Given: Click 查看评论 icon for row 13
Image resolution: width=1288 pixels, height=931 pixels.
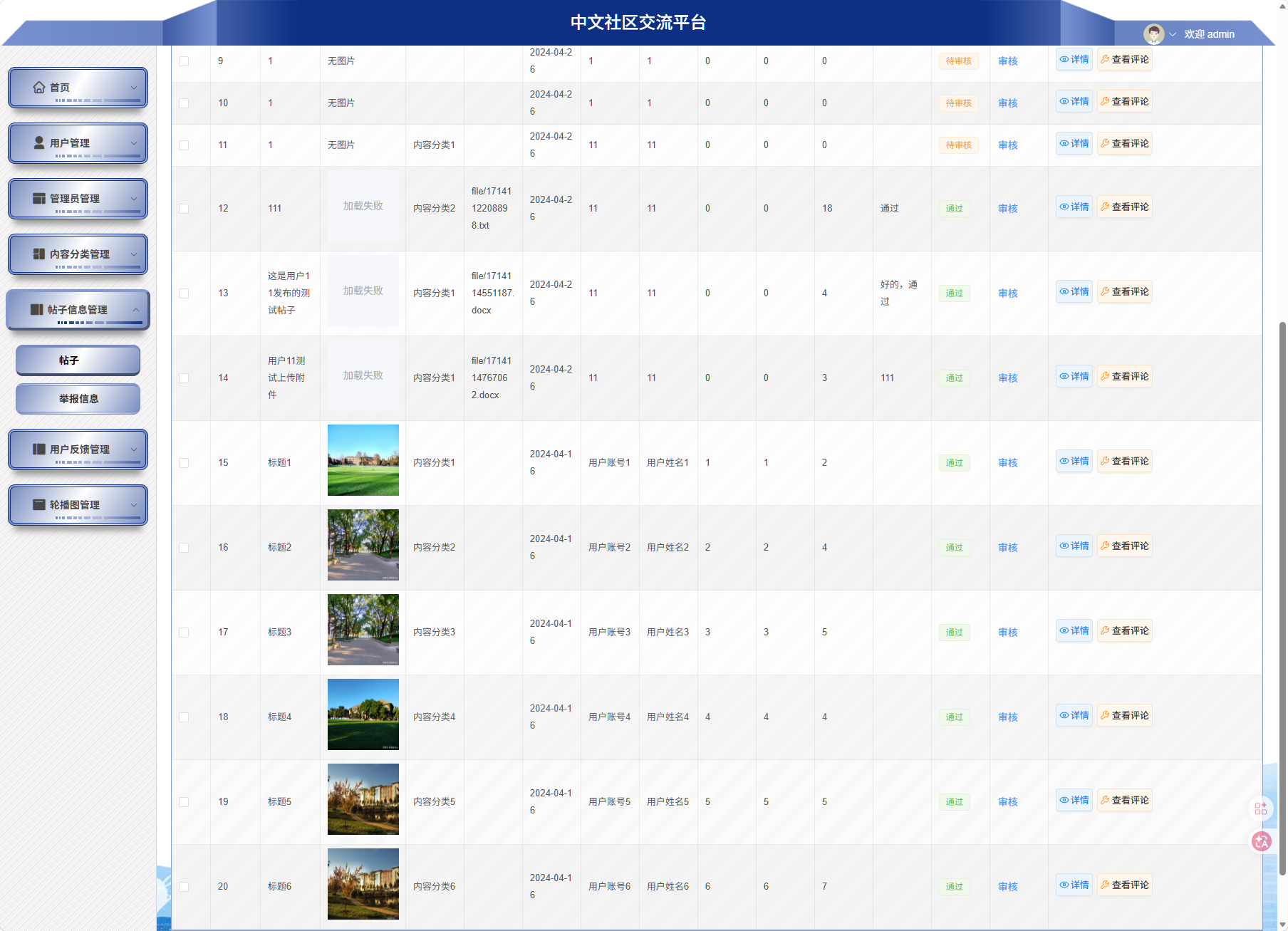Looking at the screenshot, I should (1105, 291).
